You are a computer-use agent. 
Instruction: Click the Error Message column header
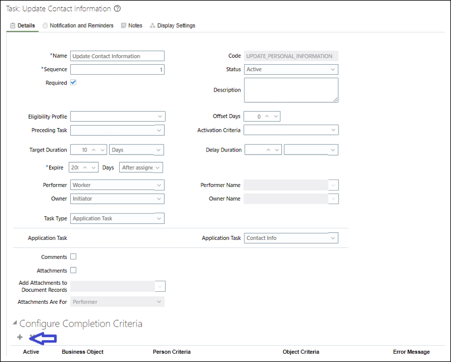pos(411,352)
